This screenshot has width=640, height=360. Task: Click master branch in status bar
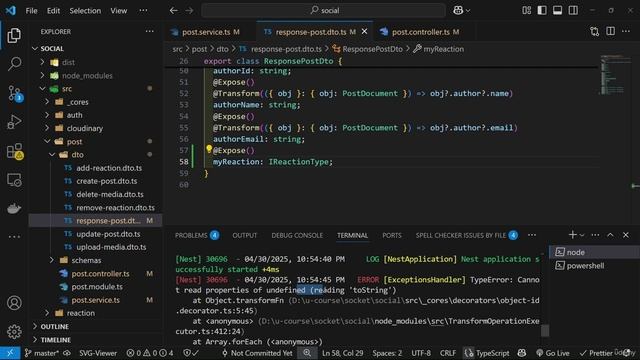tap(42, 353)
